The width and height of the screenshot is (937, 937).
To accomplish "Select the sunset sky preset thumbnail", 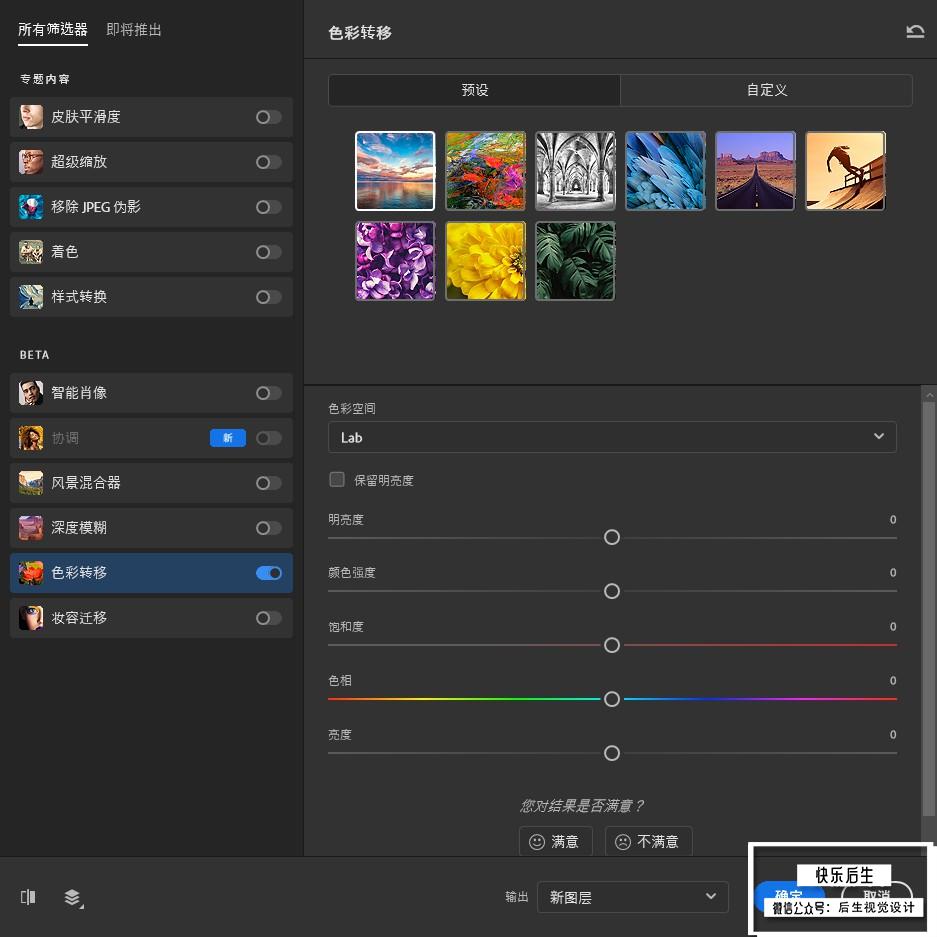I will coord(395,171).
